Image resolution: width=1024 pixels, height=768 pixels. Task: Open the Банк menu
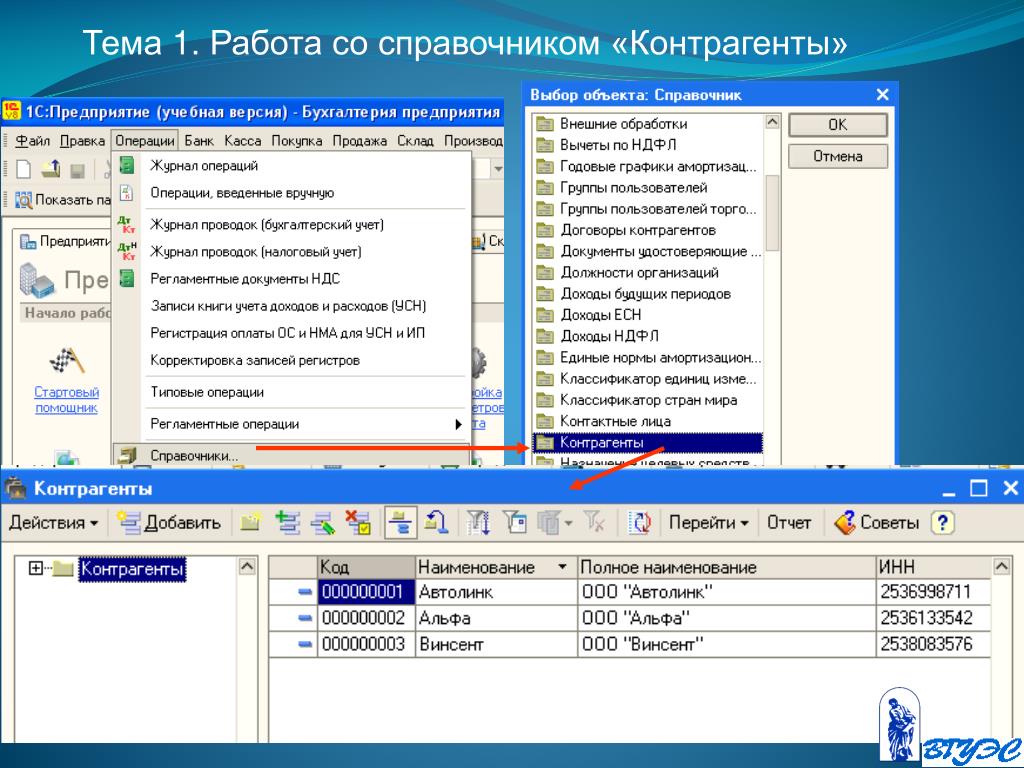pyautogui.click(x=199, y=140)
